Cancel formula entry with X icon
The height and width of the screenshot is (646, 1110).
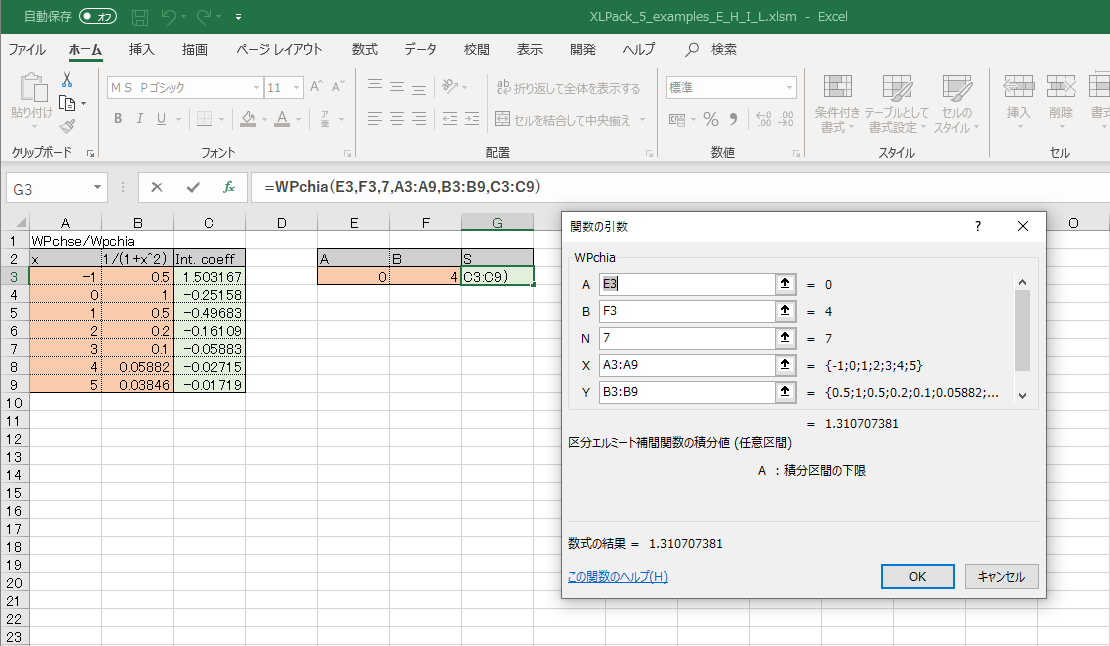point(157,187)
